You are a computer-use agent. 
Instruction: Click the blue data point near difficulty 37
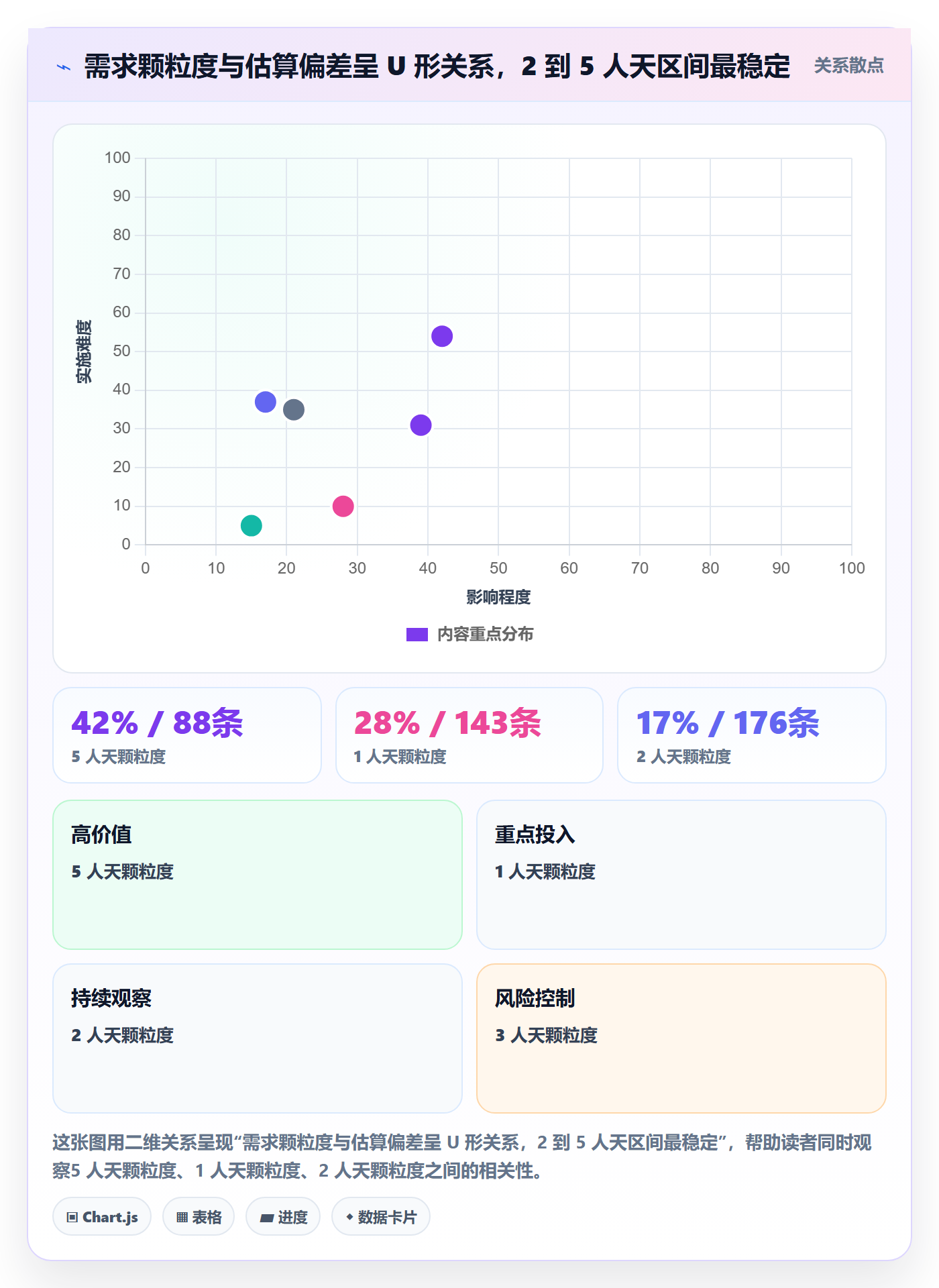[x=266, y=402]
